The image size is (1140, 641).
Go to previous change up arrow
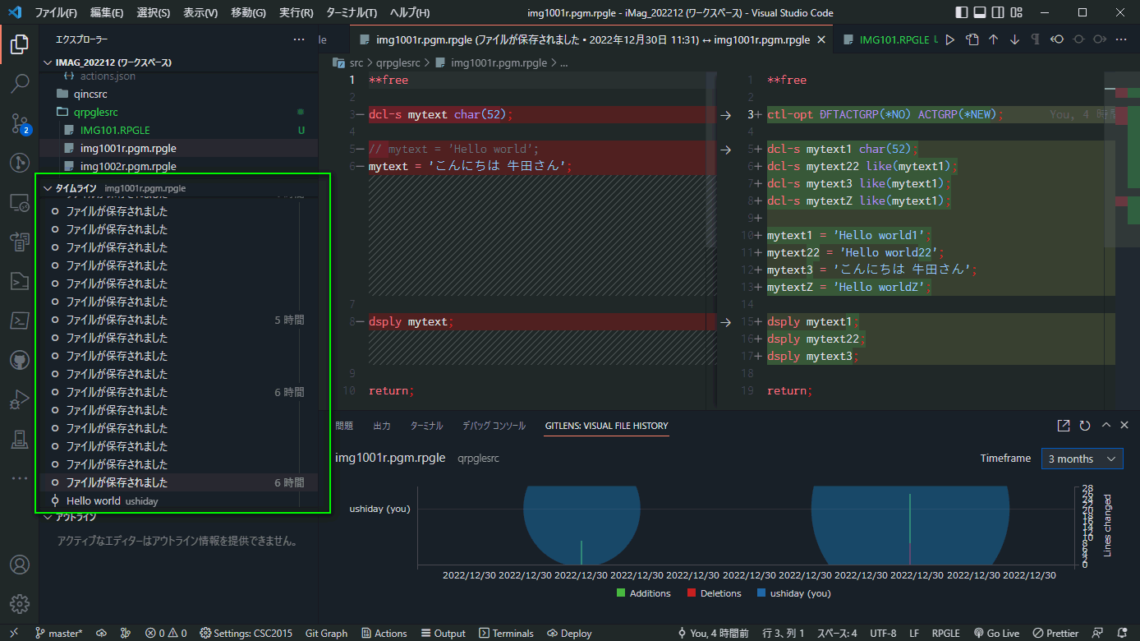coord(993,40)
